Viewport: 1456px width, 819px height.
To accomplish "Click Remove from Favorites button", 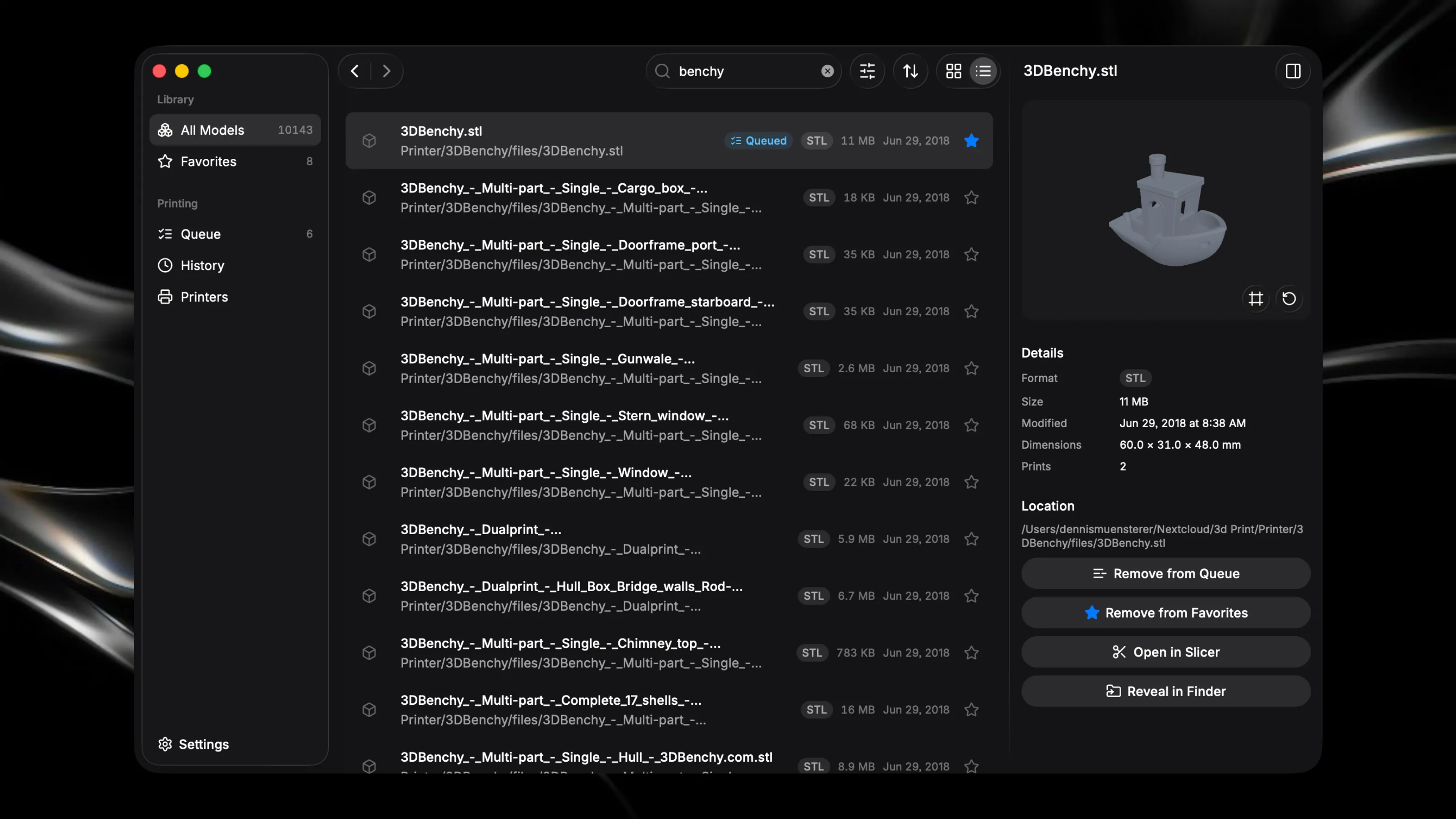I will point(1165,613).
